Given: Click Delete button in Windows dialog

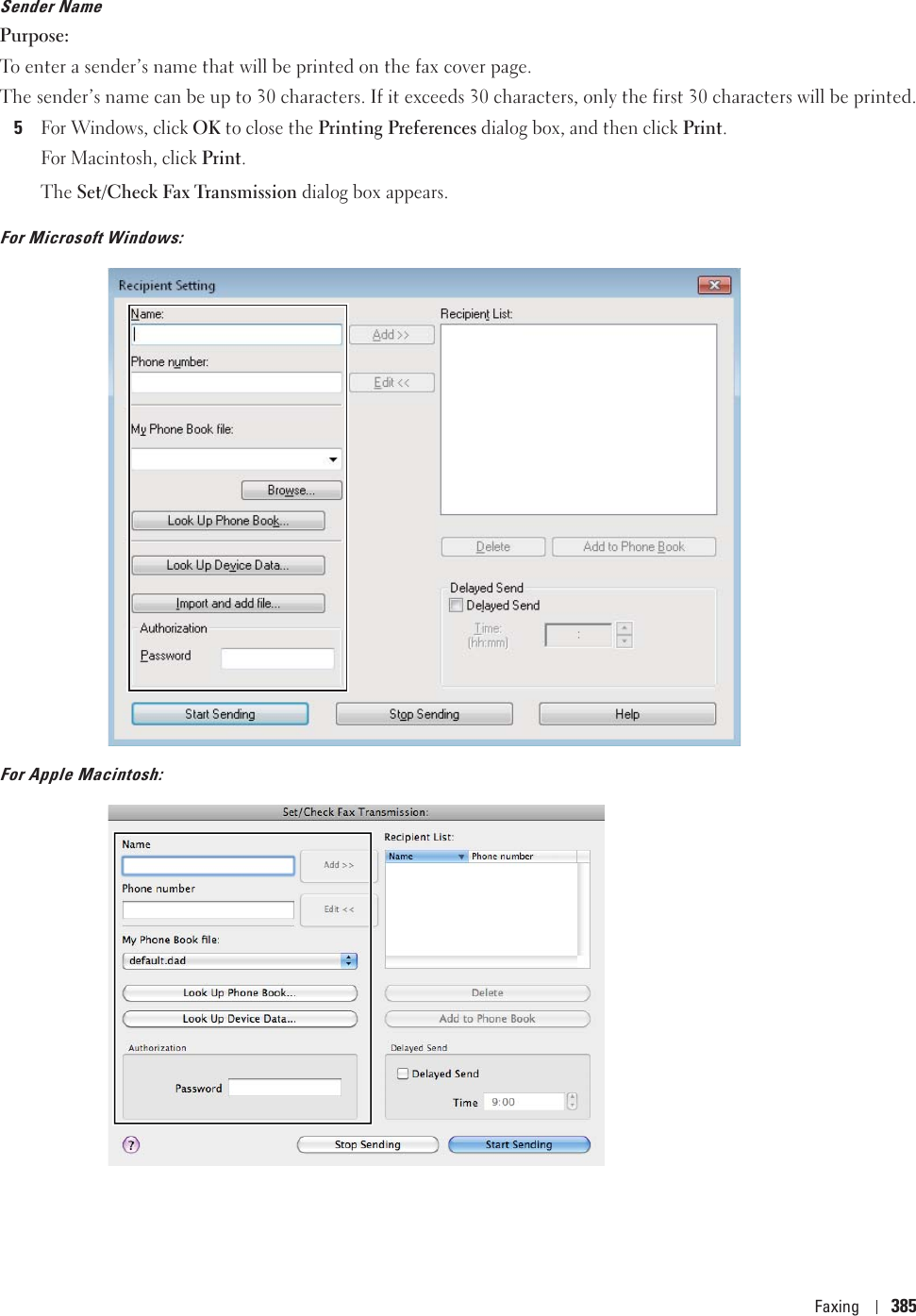Looking at the screenshot, I should [x=493, y=546].
